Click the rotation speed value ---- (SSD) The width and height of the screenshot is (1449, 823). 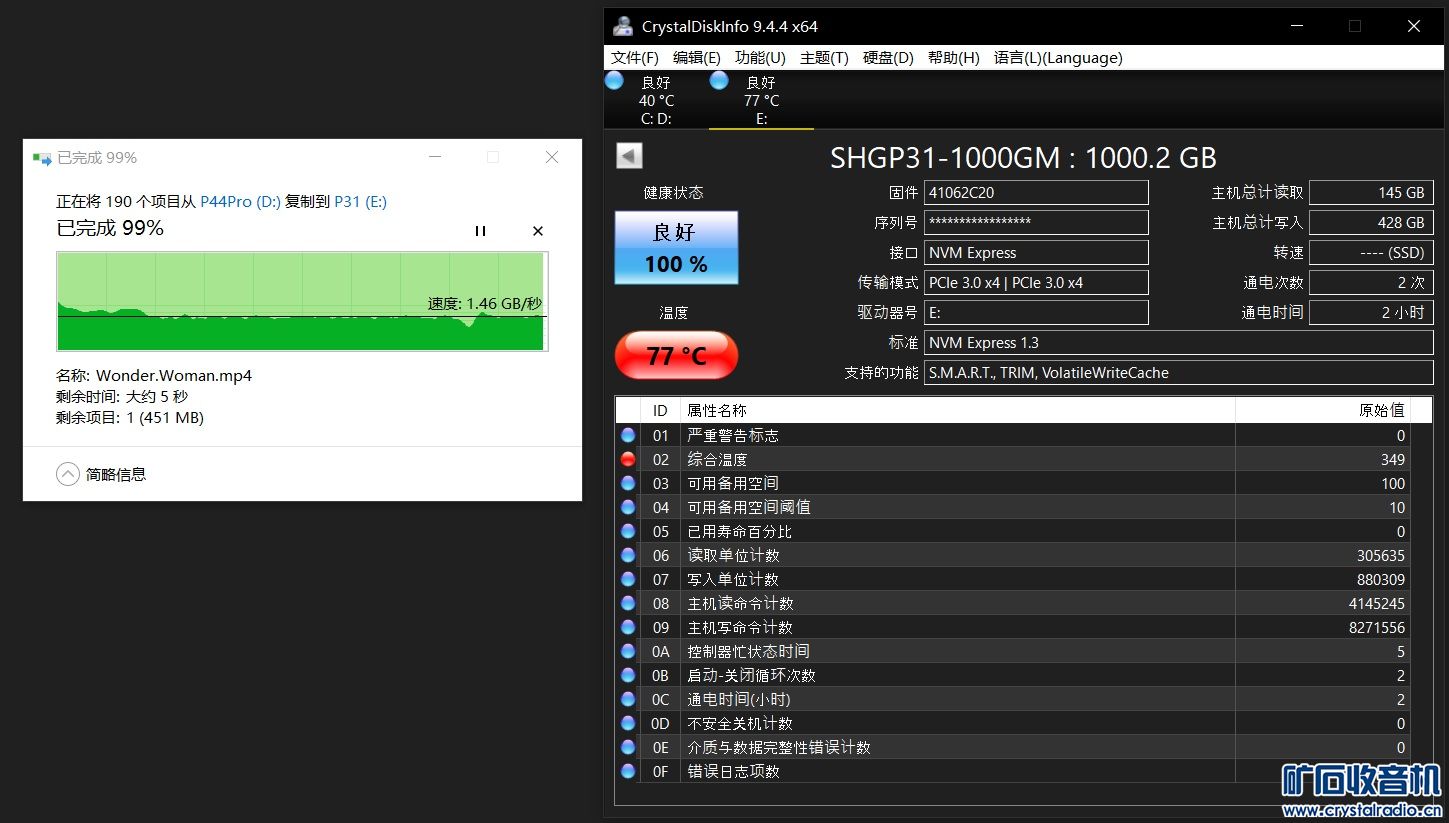[x=1371, y=253]
